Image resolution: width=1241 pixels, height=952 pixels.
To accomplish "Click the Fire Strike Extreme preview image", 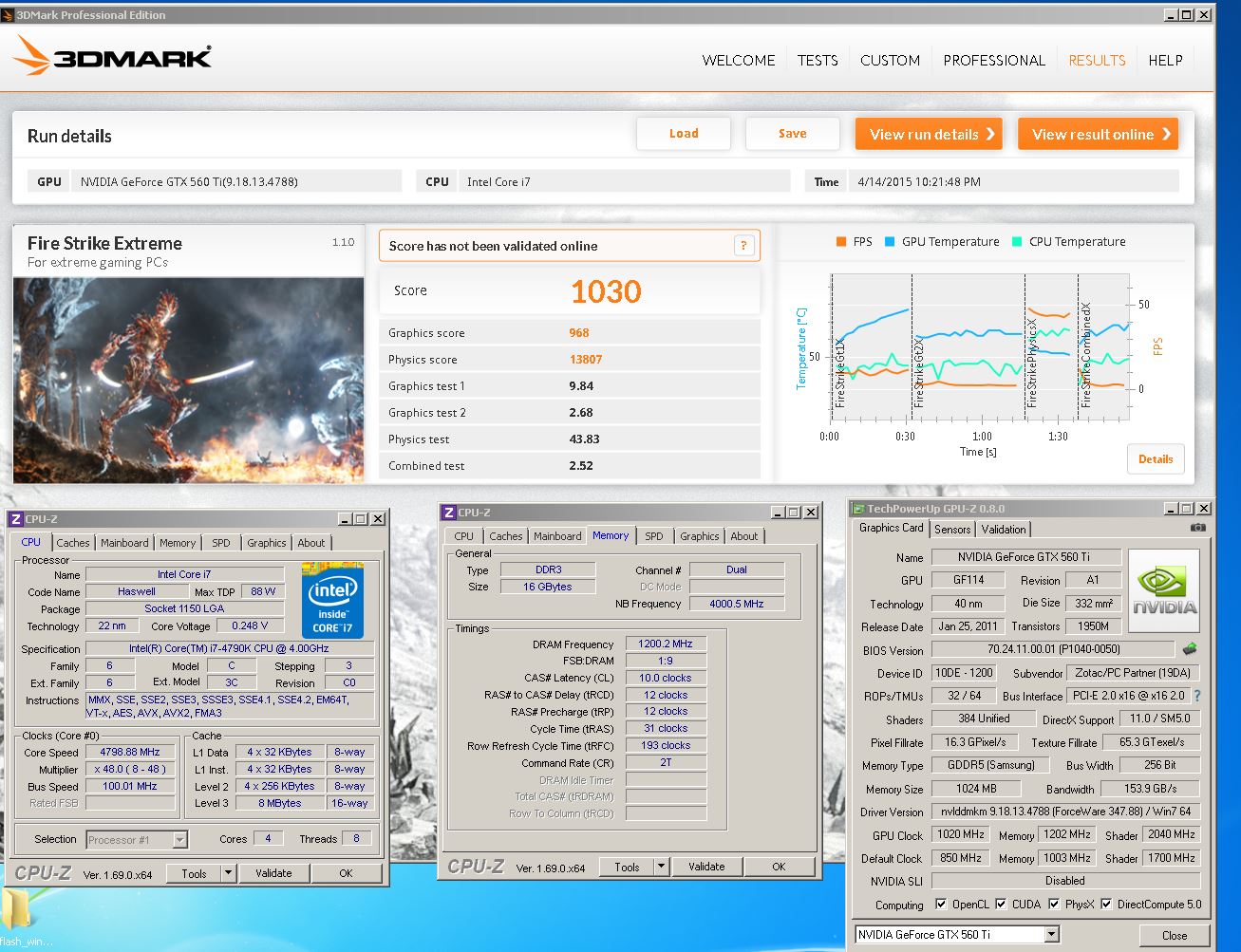I will pos(189,380).
